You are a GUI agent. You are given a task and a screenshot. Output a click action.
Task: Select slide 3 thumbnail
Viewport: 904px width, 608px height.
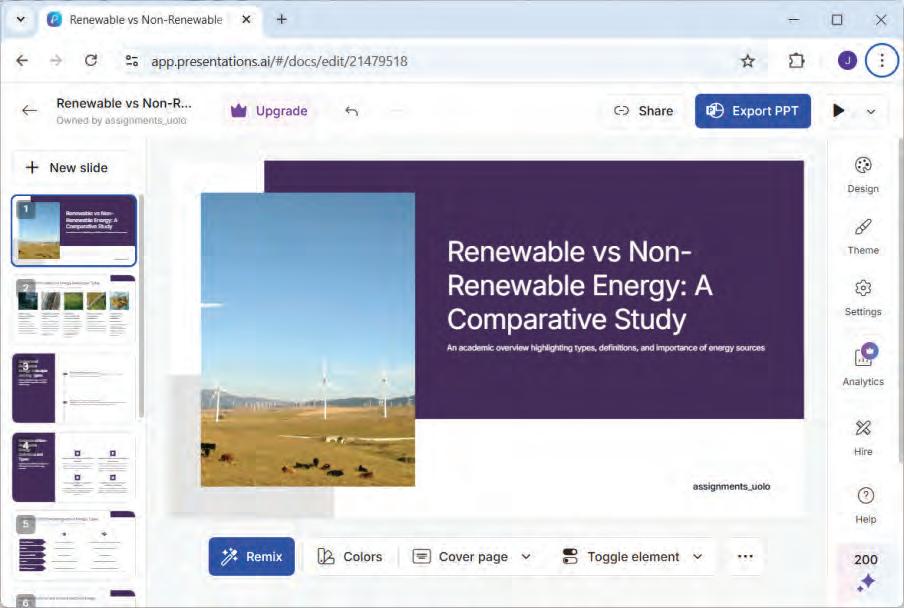tap(74, 388)
